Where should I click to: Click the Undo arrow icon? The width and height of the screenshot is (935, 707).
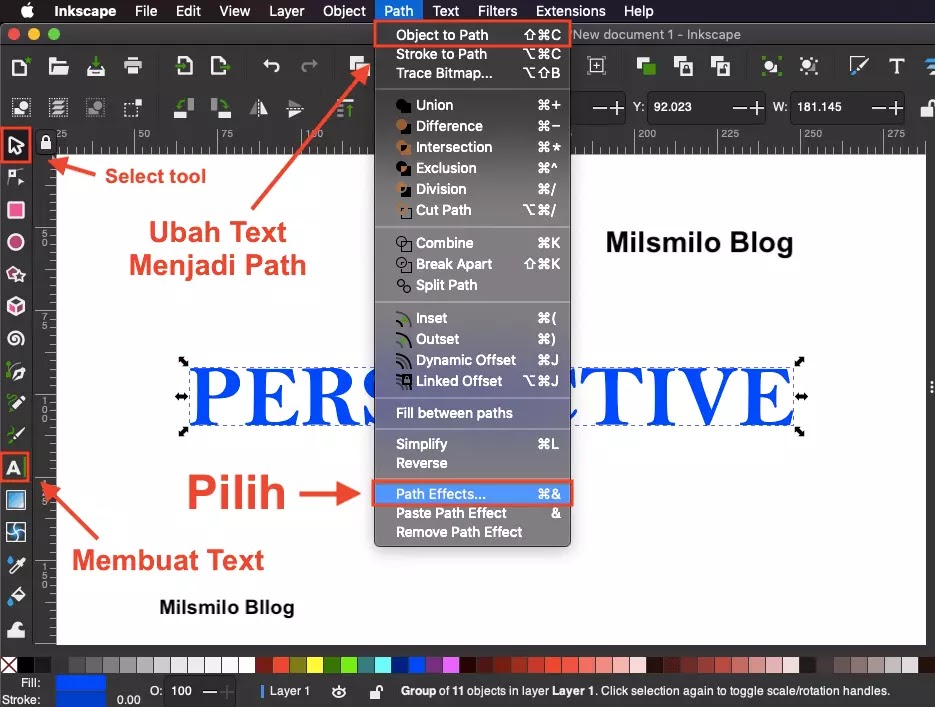tap(271, 65)
